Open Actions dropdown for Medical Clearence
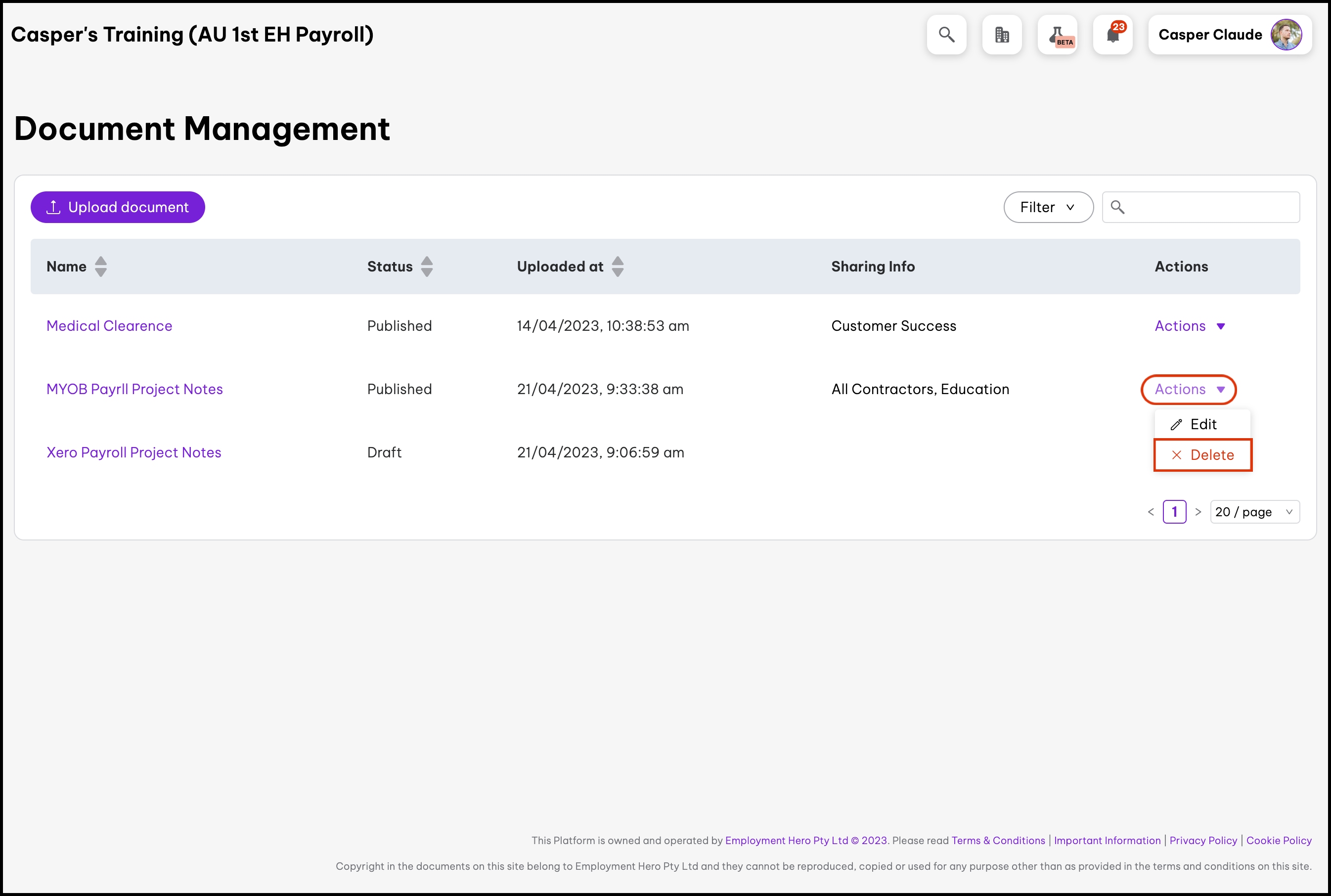1331x896 pixels. pos(1189,326)
